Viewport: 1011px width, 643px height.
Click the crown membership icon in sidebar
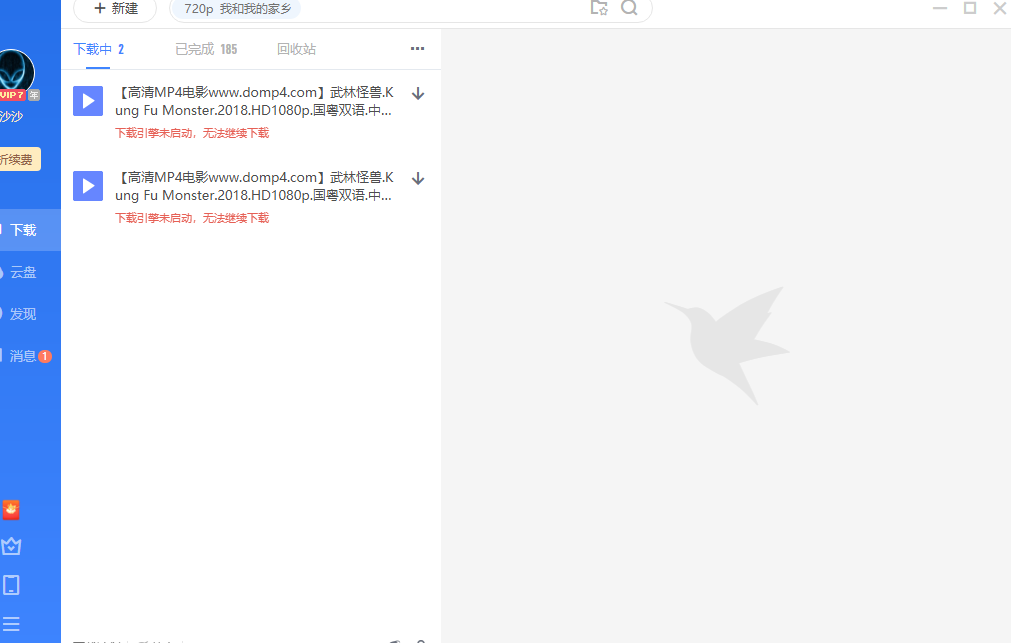[x=11, y=546]
